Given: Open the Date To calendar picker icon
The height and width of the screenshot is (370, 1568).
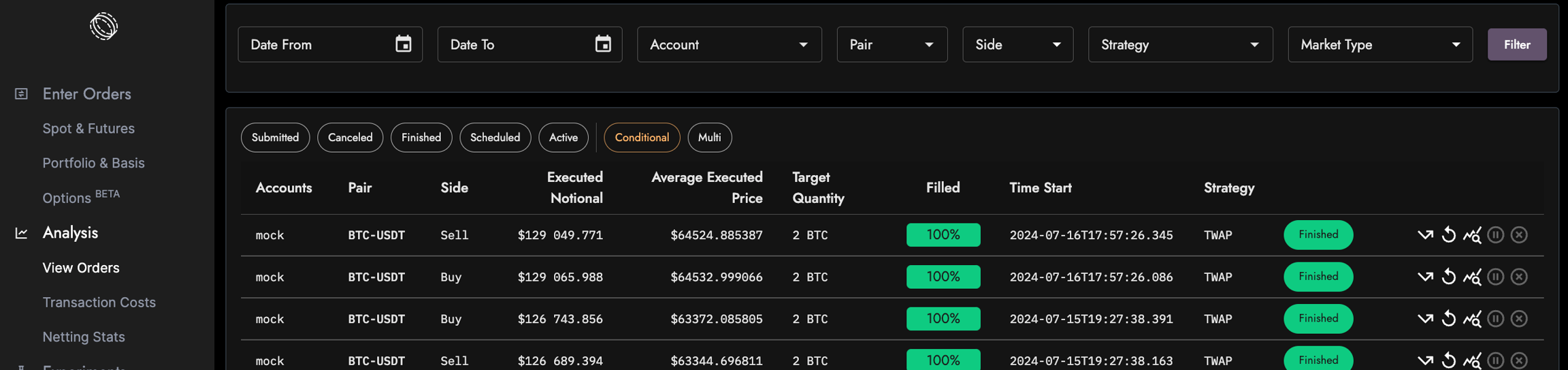Looking at the screenshot, I should click(x=603, y=44).
